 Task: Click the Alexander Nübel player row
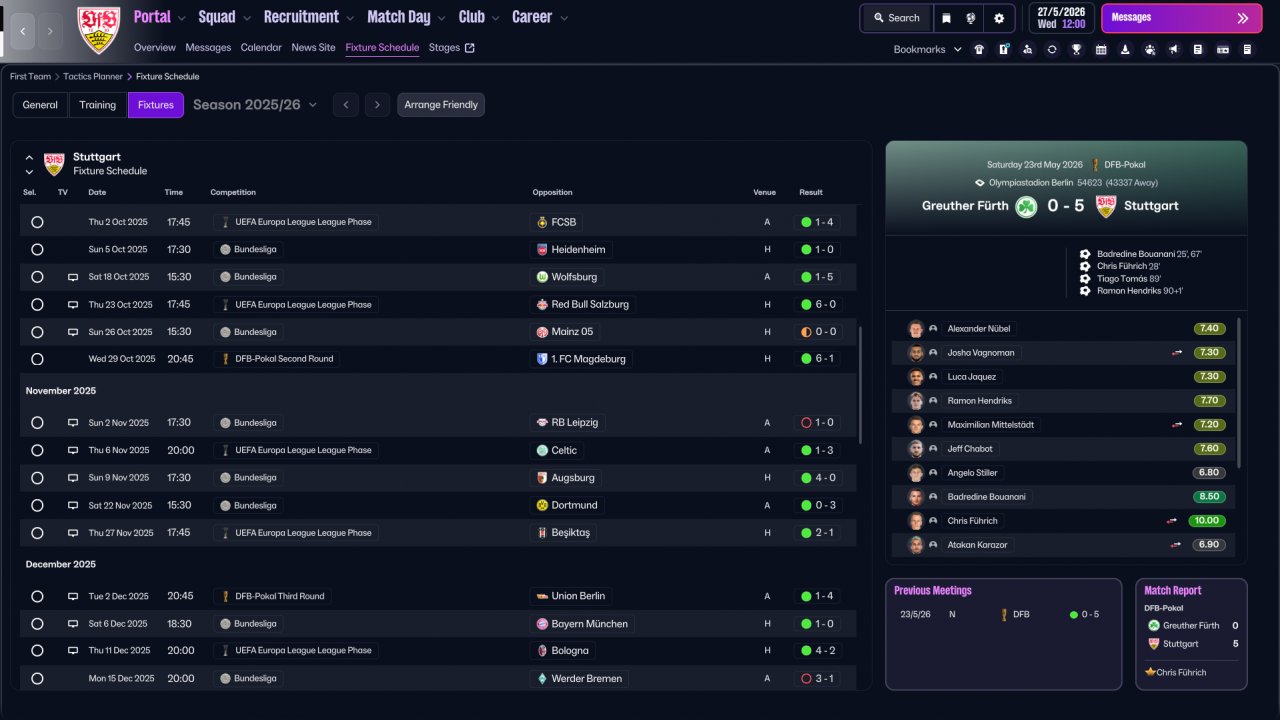(x=1063, y=329)
